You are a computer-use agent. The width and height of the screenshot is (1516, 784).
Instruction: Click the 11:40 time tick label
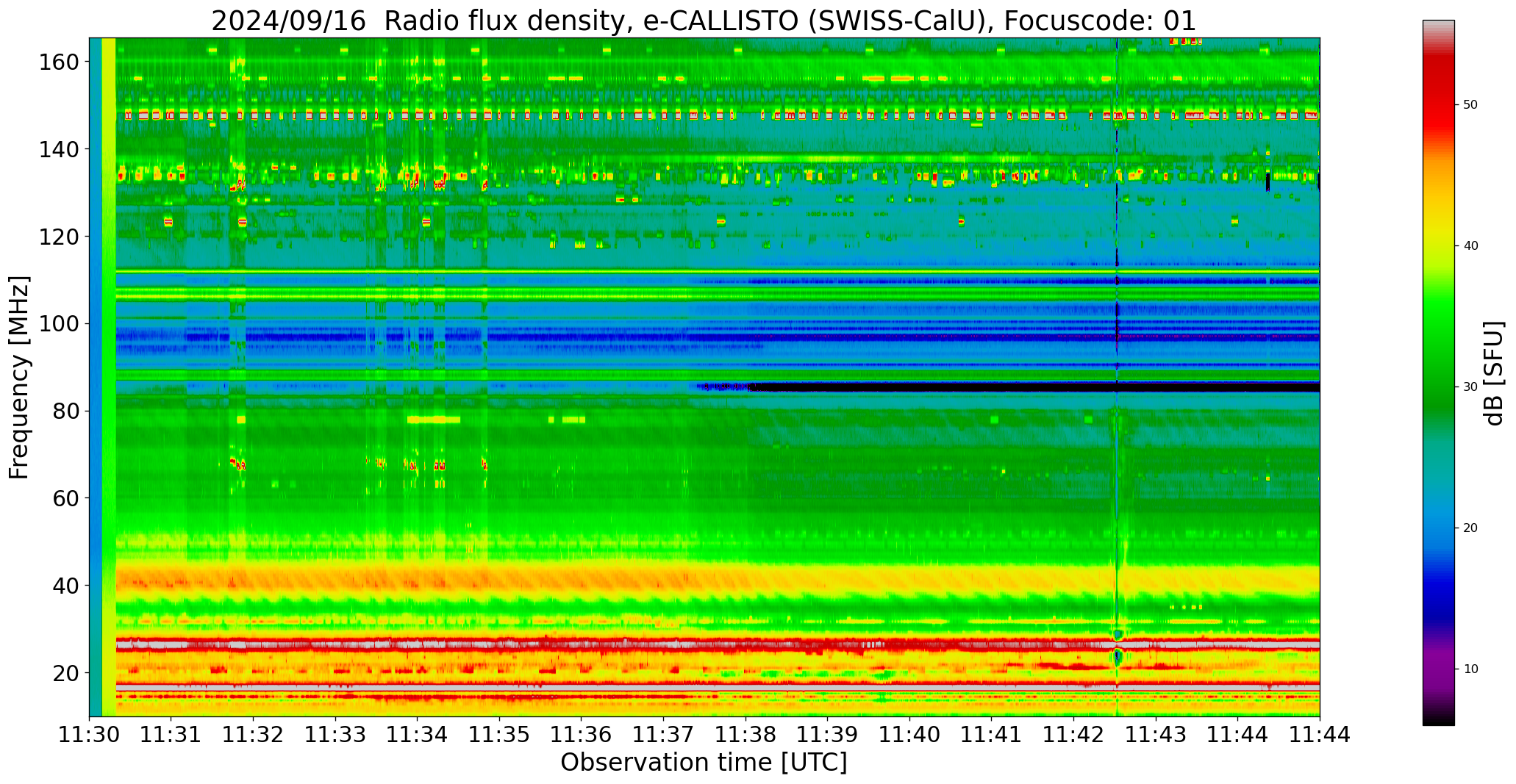pos(909,735)
